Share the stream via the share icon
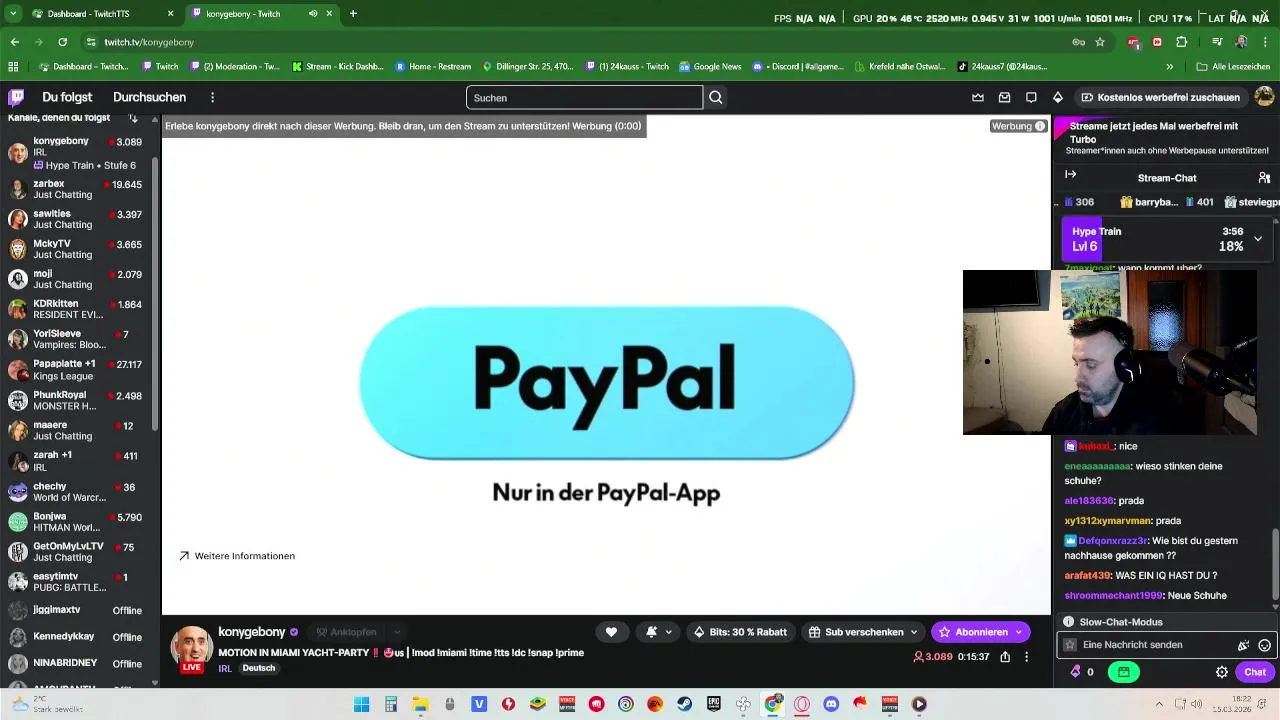Viewport: 1280px width, 720px height. point(1005,657)
